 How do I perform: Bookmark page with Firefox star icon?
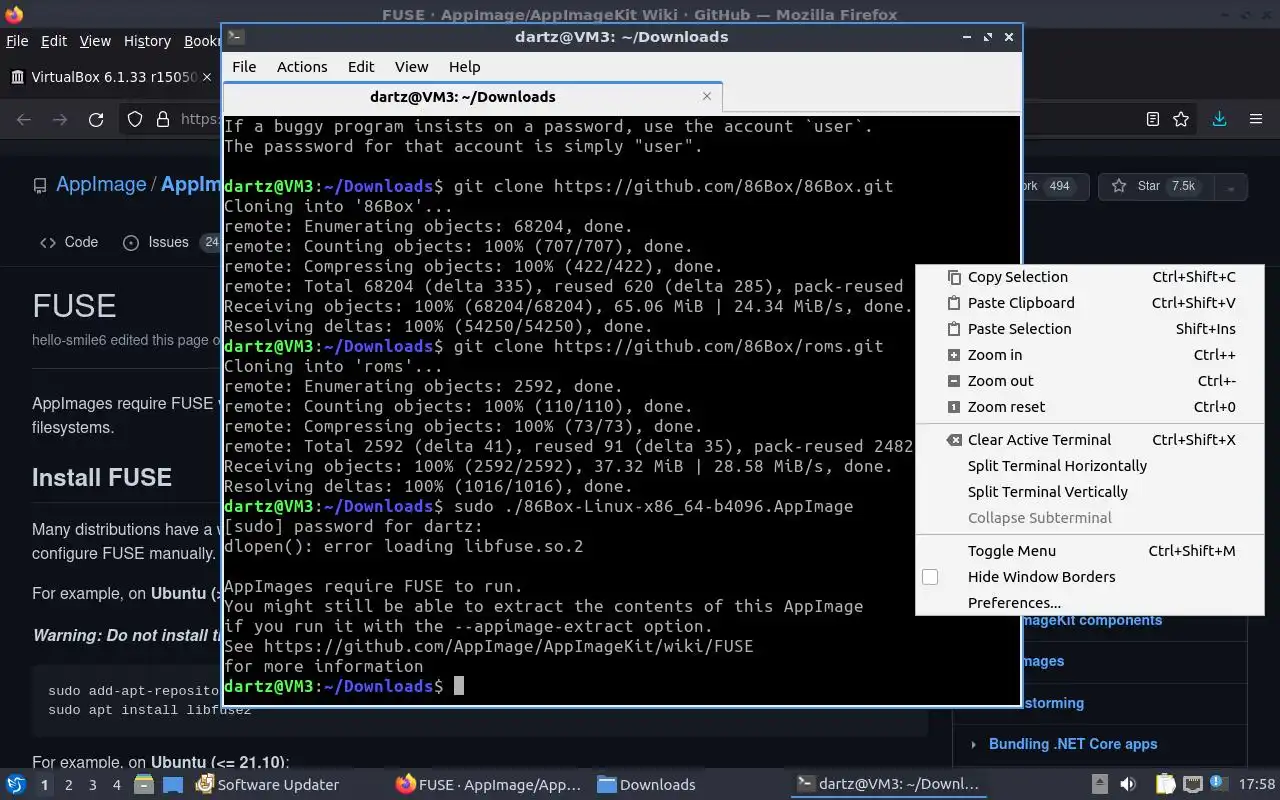click(x=1181, y=119)
